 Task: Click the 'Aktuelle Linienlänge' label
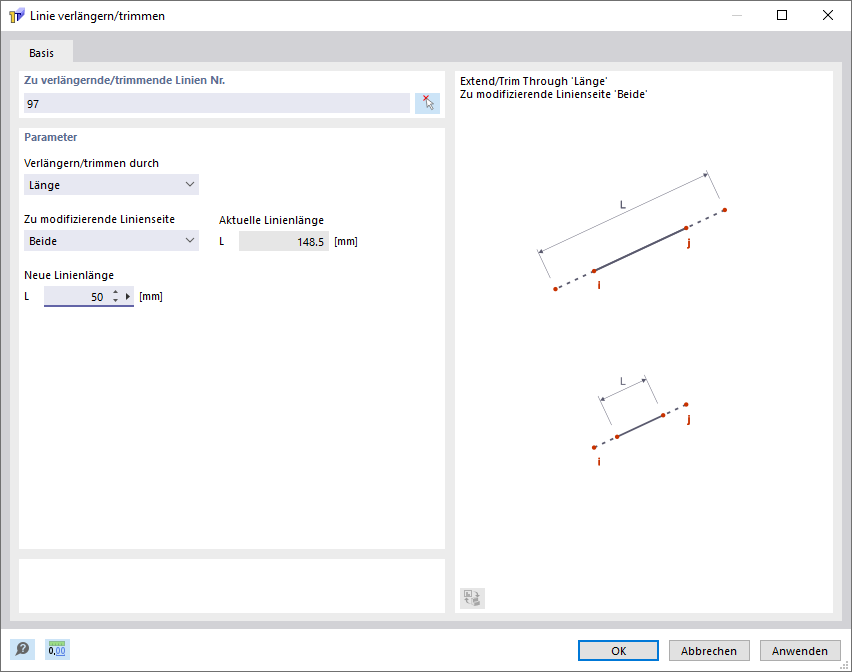[x=271, y=219]
